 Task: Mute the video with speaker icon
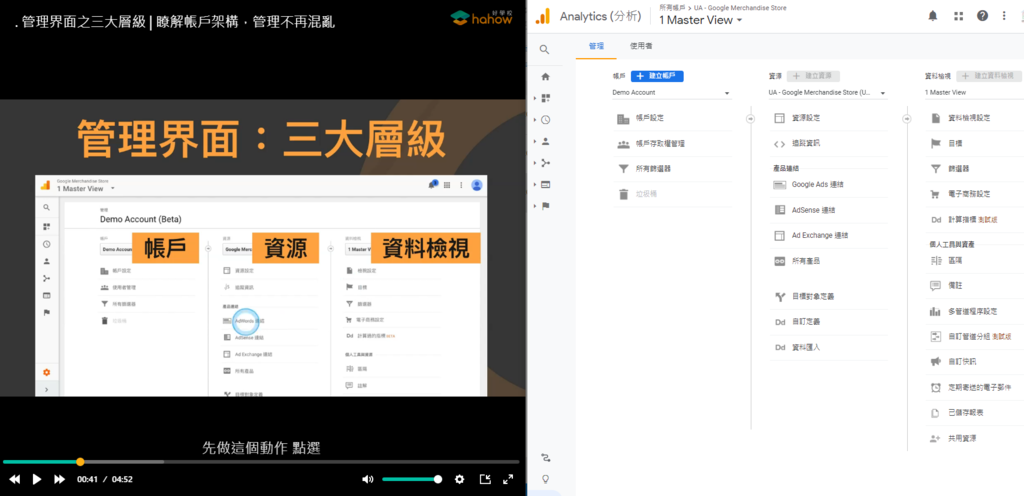click(367, 479)
